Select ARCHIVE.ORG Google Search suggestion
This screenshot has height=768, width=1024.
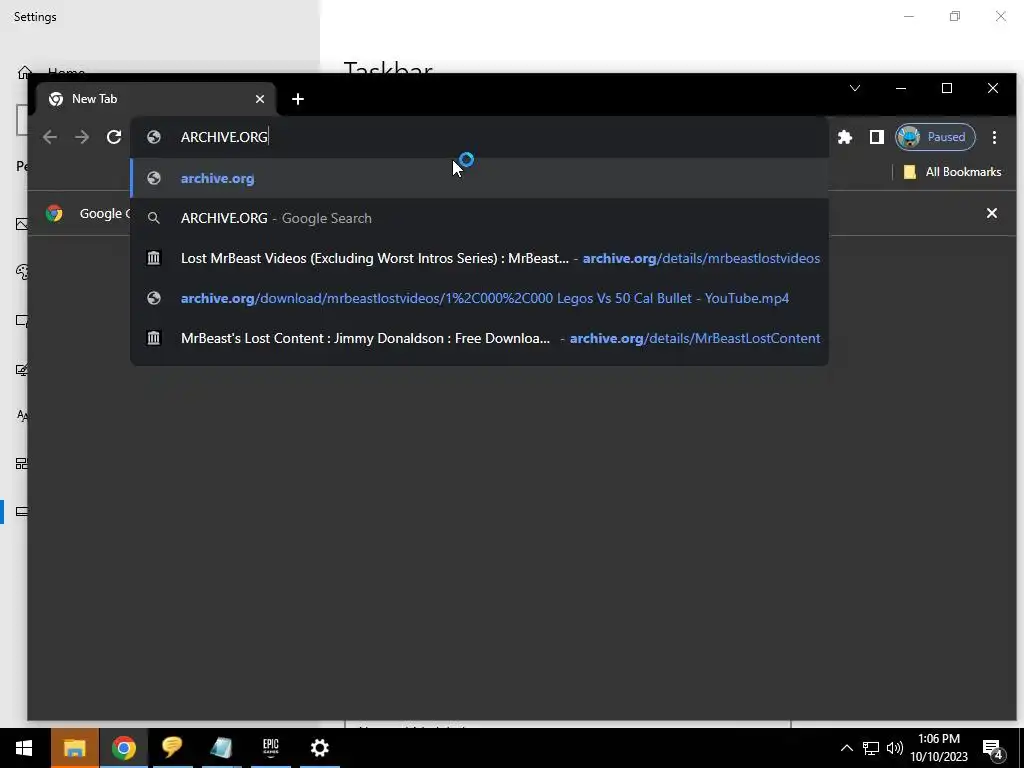(480, 218)
